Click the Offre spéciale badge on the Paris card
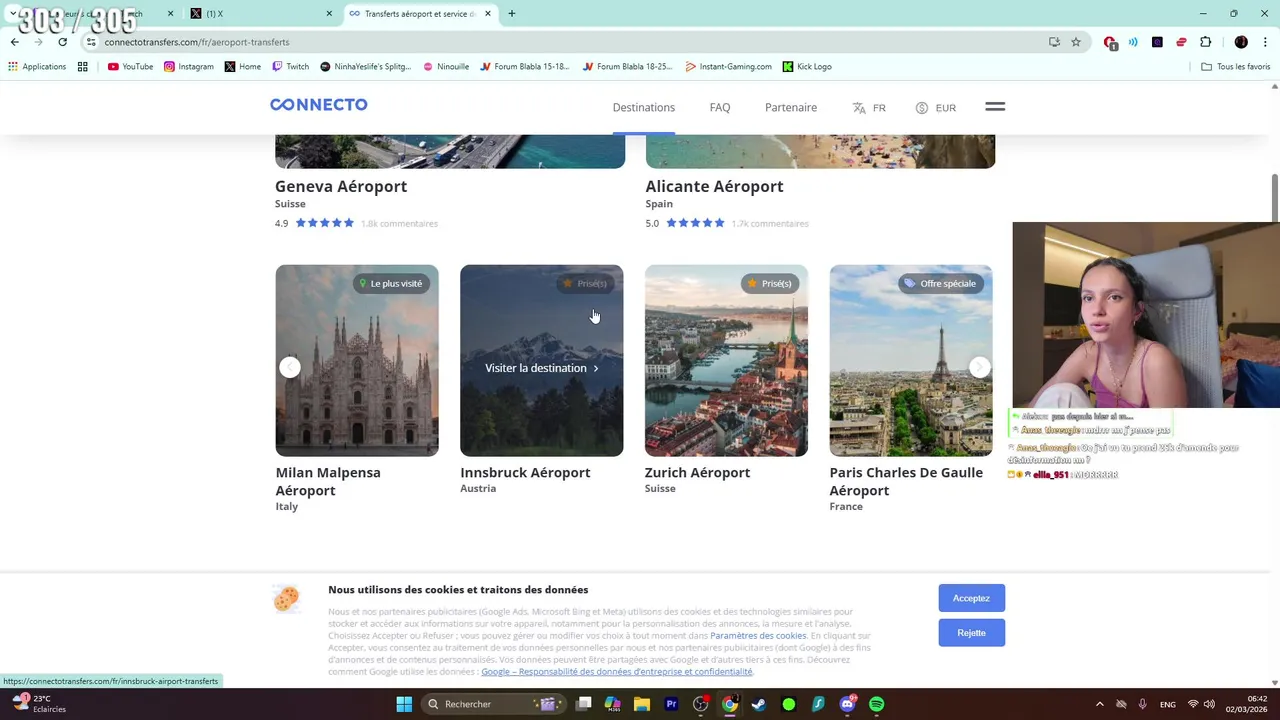The width and height of the screenshot is (1280, 720). (940, 284)
